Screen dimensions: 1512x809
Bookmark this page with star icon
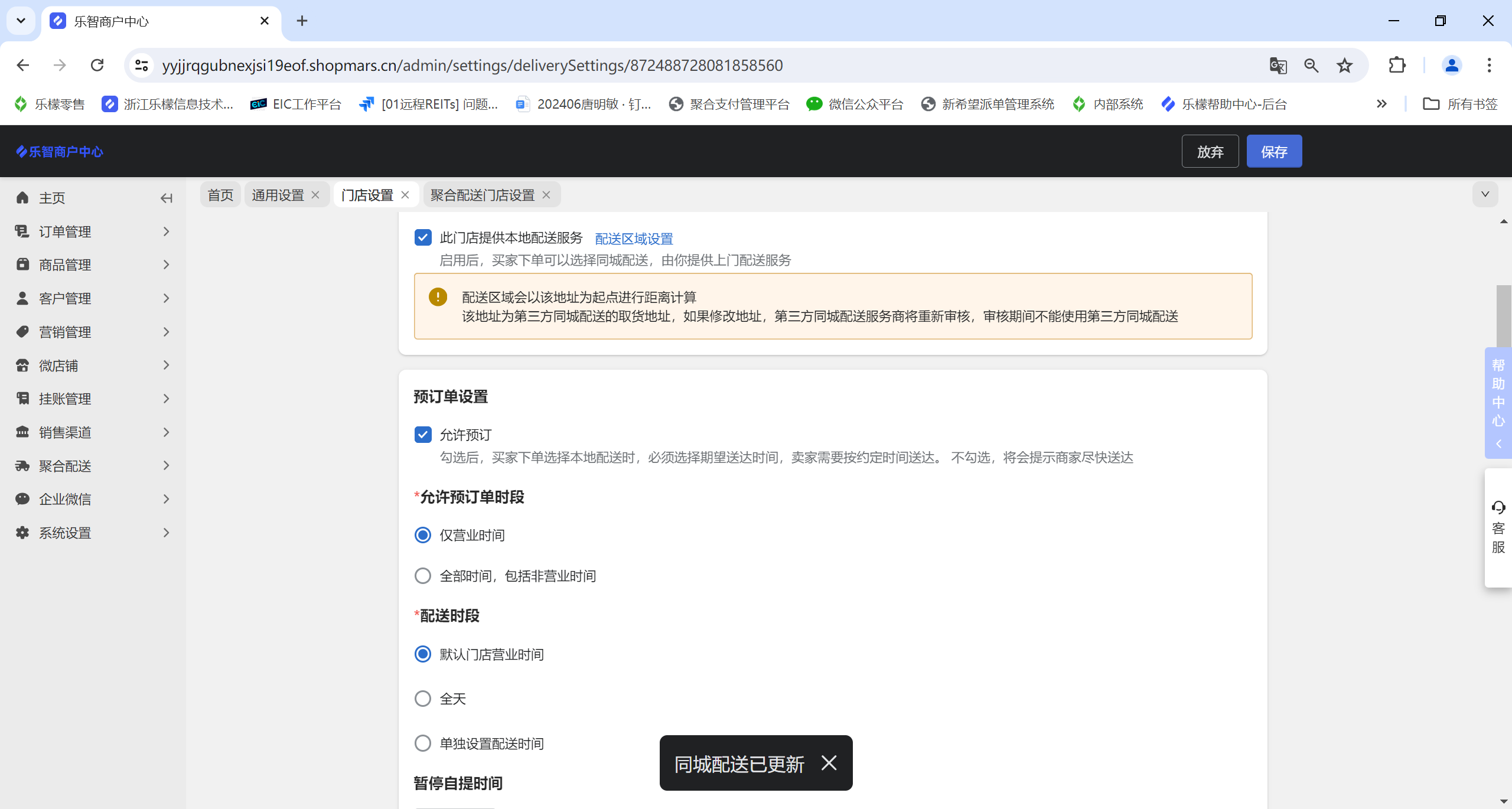[x=1345, y=65]
